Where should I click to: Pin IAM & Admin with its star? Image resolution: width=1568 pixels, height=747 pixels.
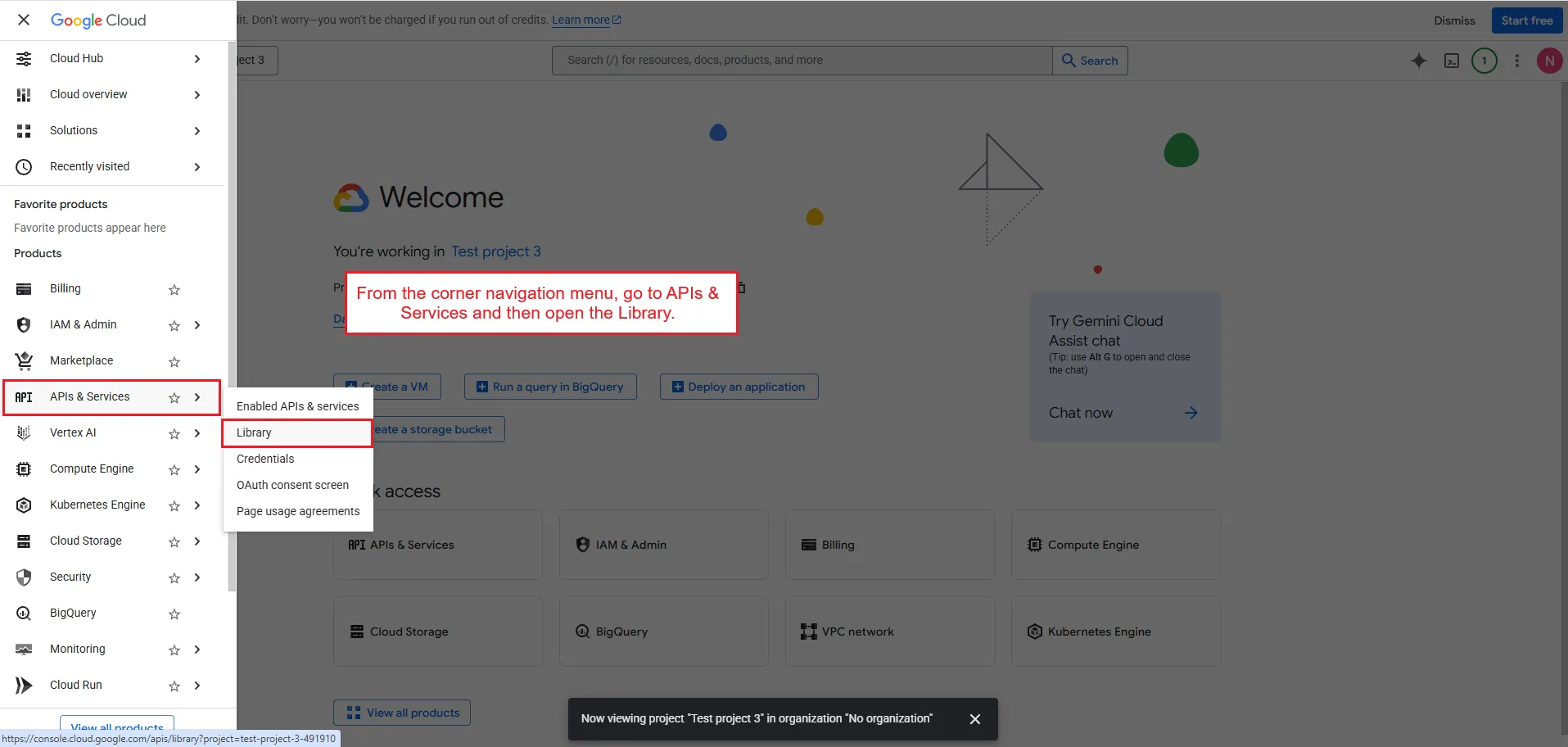click(x=174, y=325)
